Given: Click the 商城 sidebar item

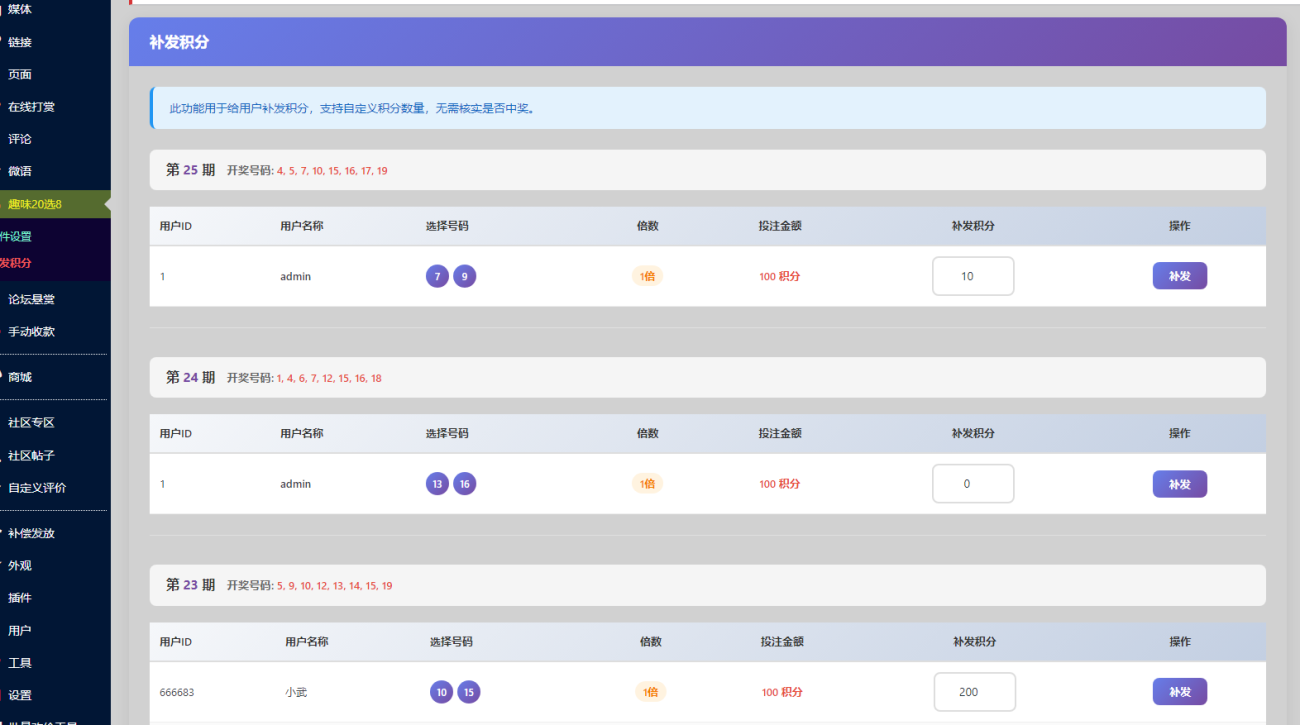Looking at the screenshot, I should 20,377.
